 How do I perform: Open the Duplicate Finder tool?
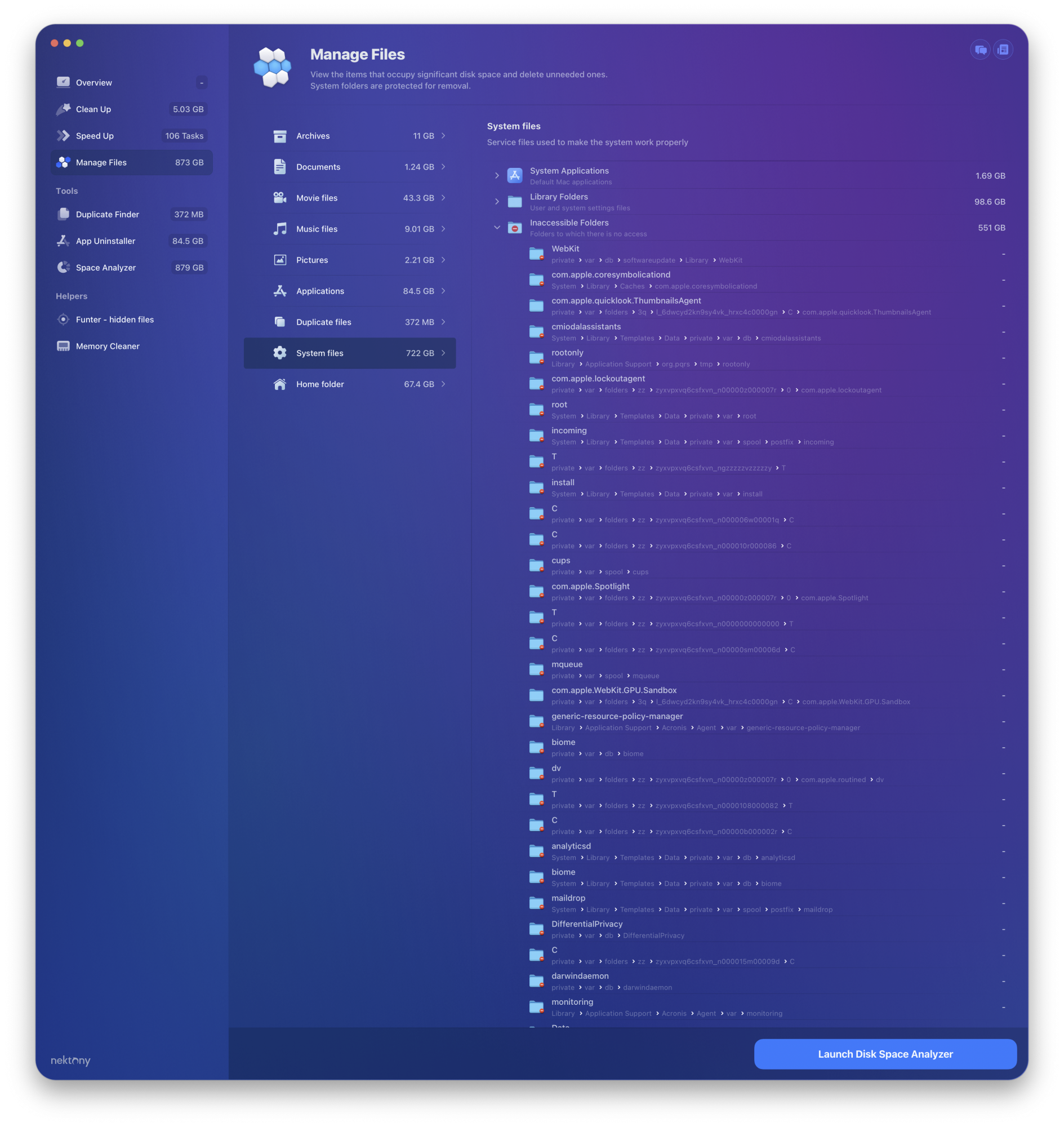point(132,215)
